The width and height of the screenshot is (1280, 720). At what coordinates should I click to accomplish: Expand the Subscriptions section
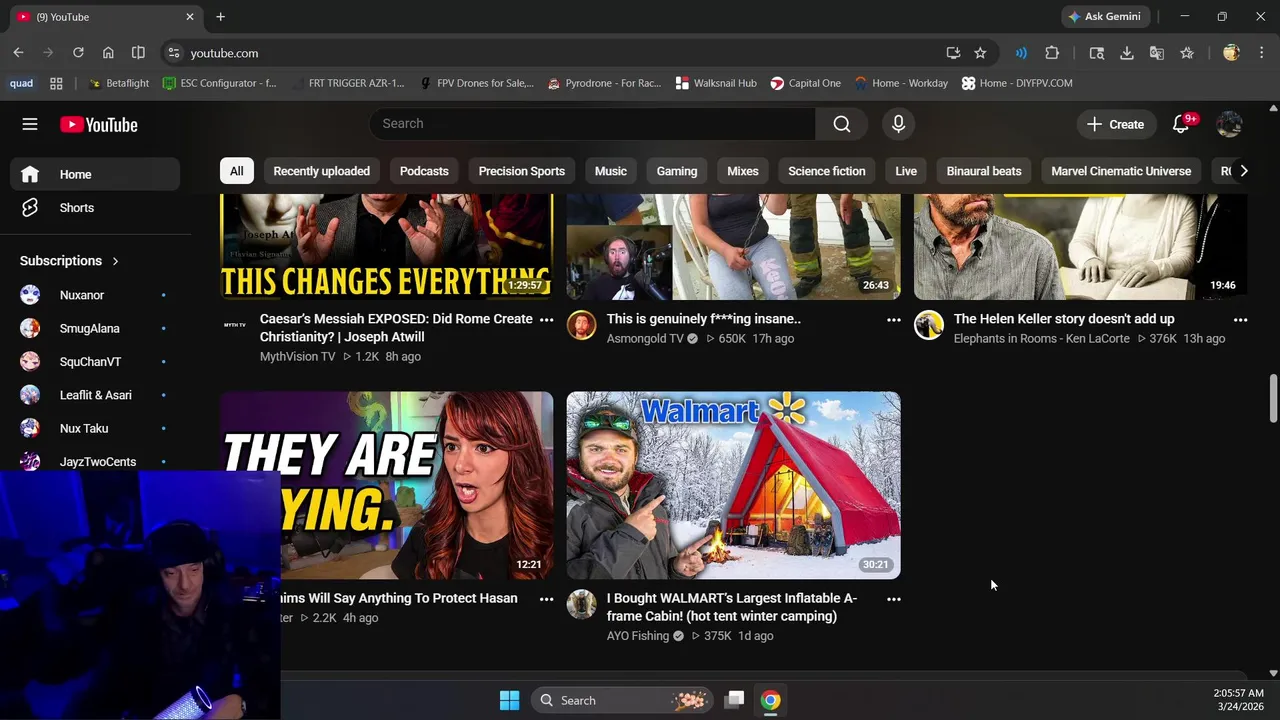[x=70, y=261]
